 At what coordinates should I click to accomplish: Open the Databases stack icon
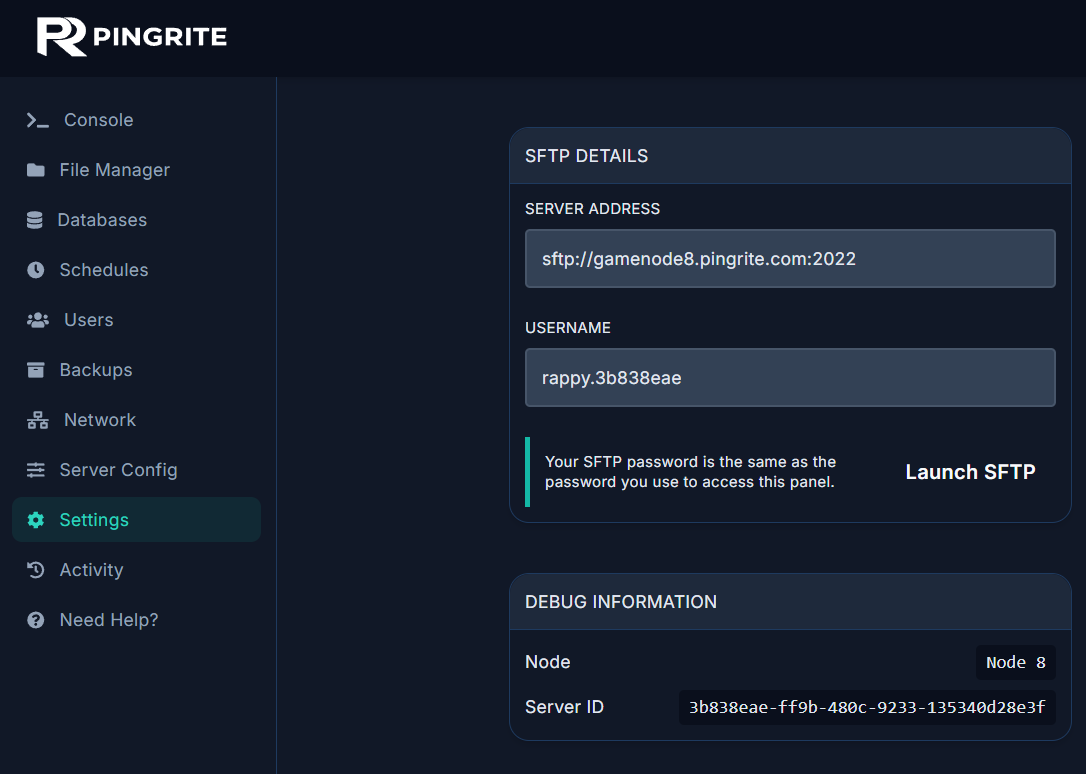click(x=37, y=220)
